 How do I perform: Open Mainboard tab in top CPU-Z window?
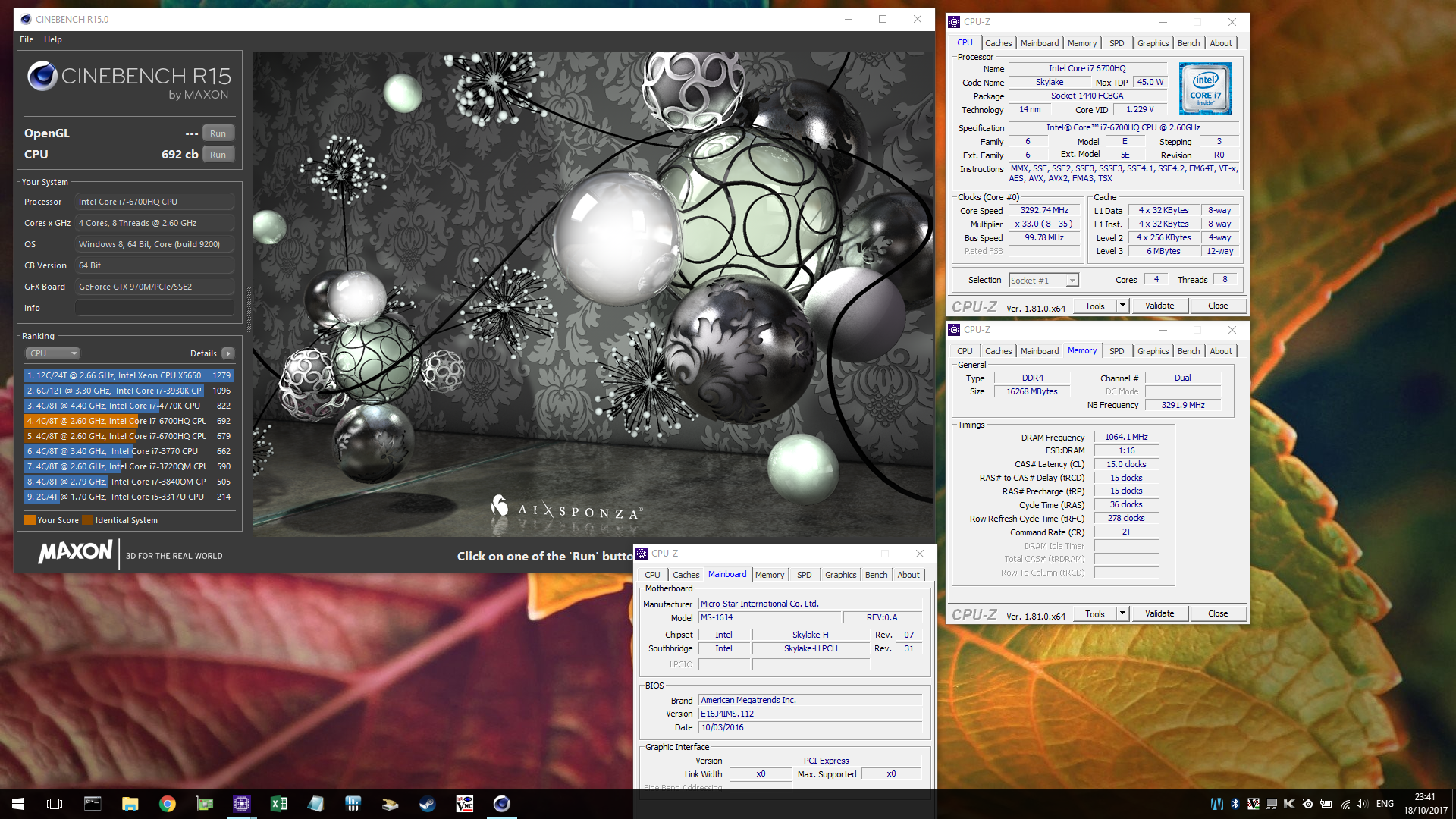coord(1039,43)
